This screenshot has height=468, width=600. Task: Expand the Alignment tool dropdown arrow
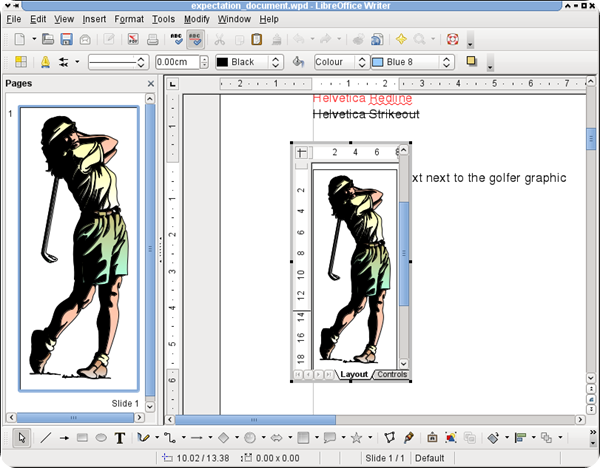[533, 437]
